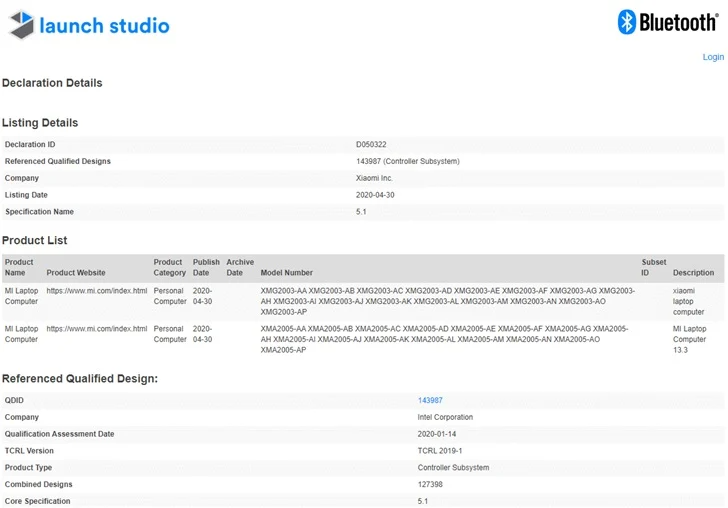Click the Description column header
Viewport: 728px width, 508px height.
(x=693, y=272)
